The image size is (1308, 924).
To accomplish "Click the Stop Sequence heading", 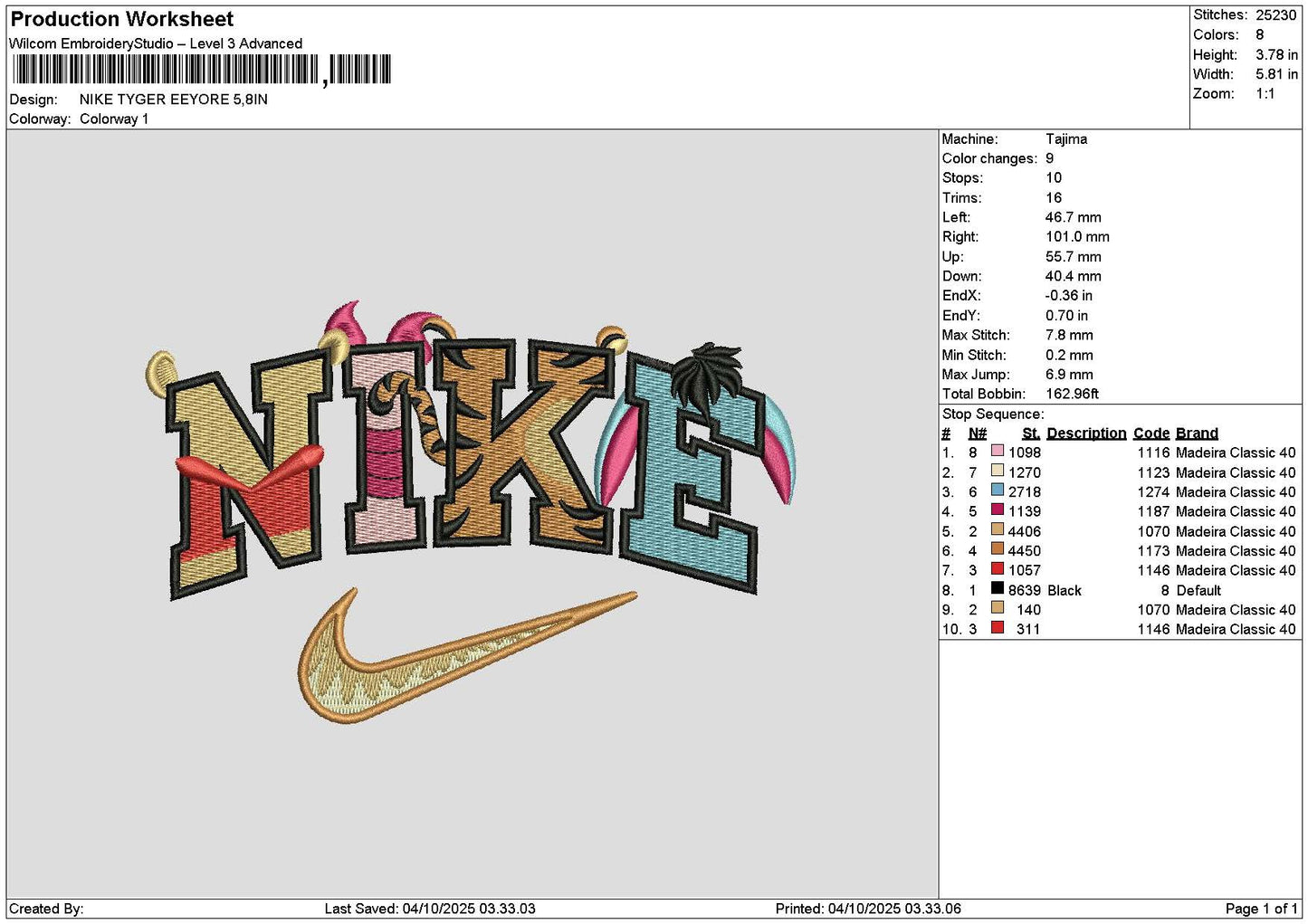I will 993,414.
